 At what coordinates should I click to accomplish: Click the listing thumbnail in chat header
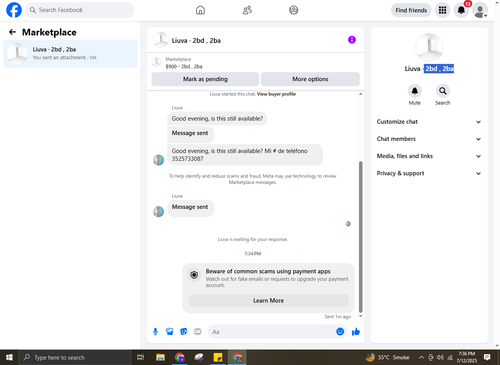(x=161, y=40)
